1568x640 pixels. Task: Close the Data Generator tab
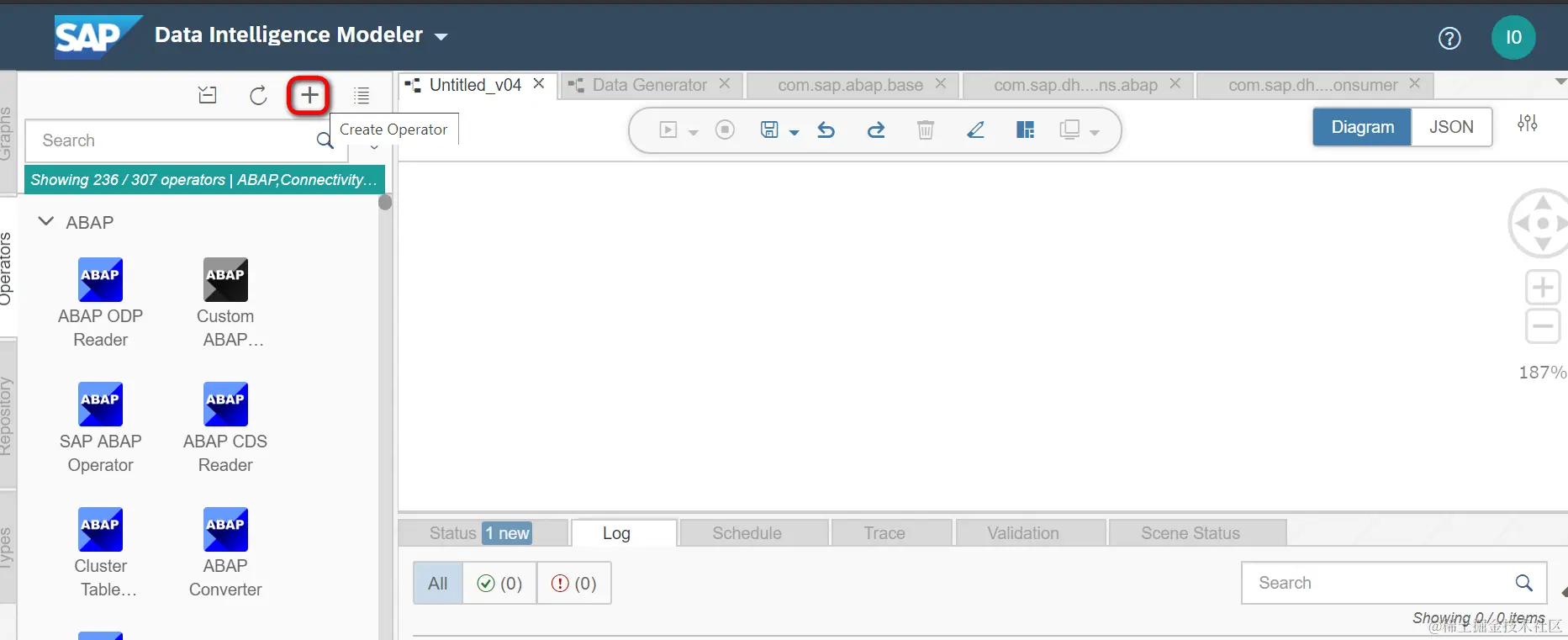tap(725, 83)
